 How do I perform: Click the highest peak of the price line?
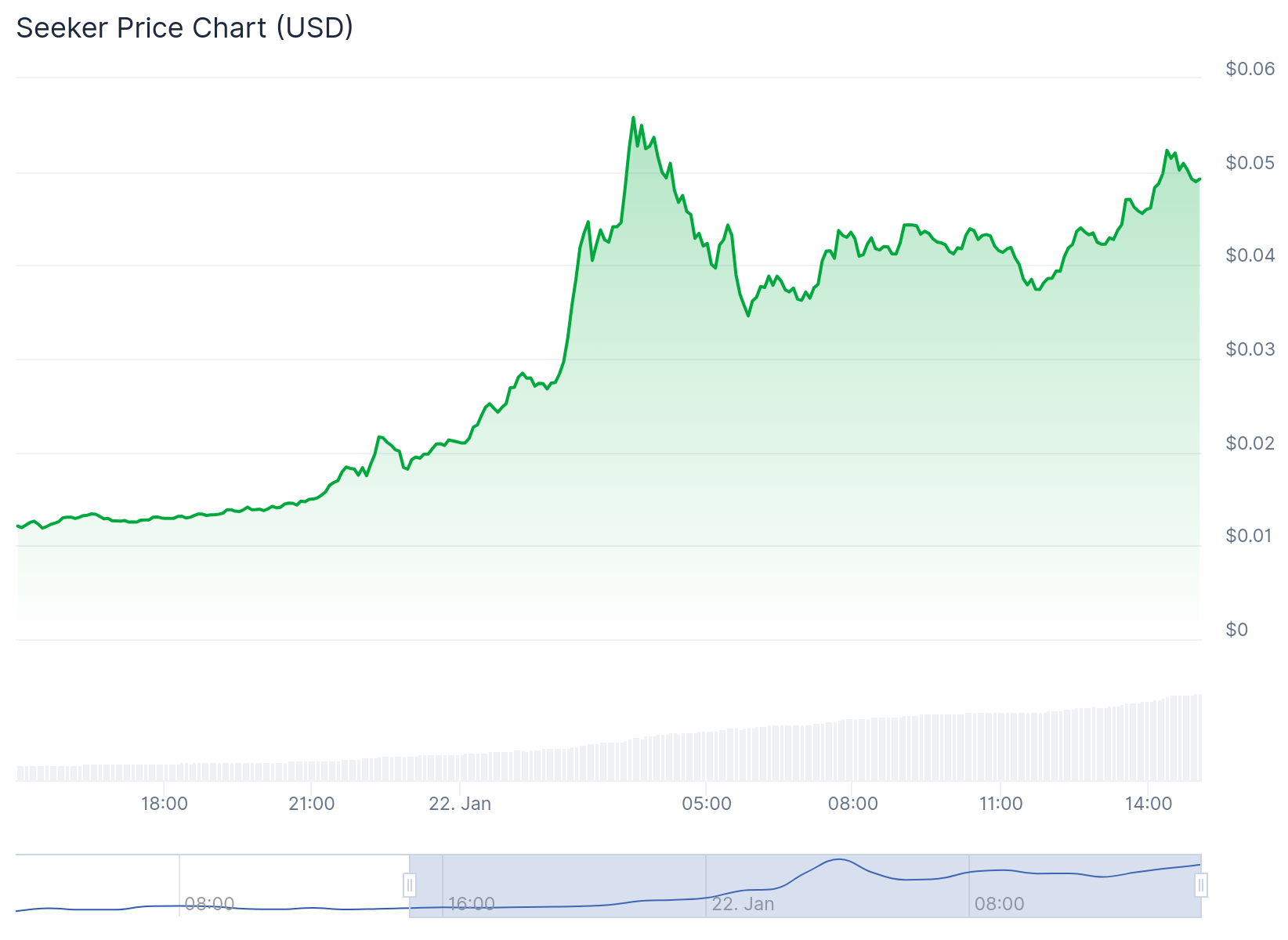(x=633, y=118)
